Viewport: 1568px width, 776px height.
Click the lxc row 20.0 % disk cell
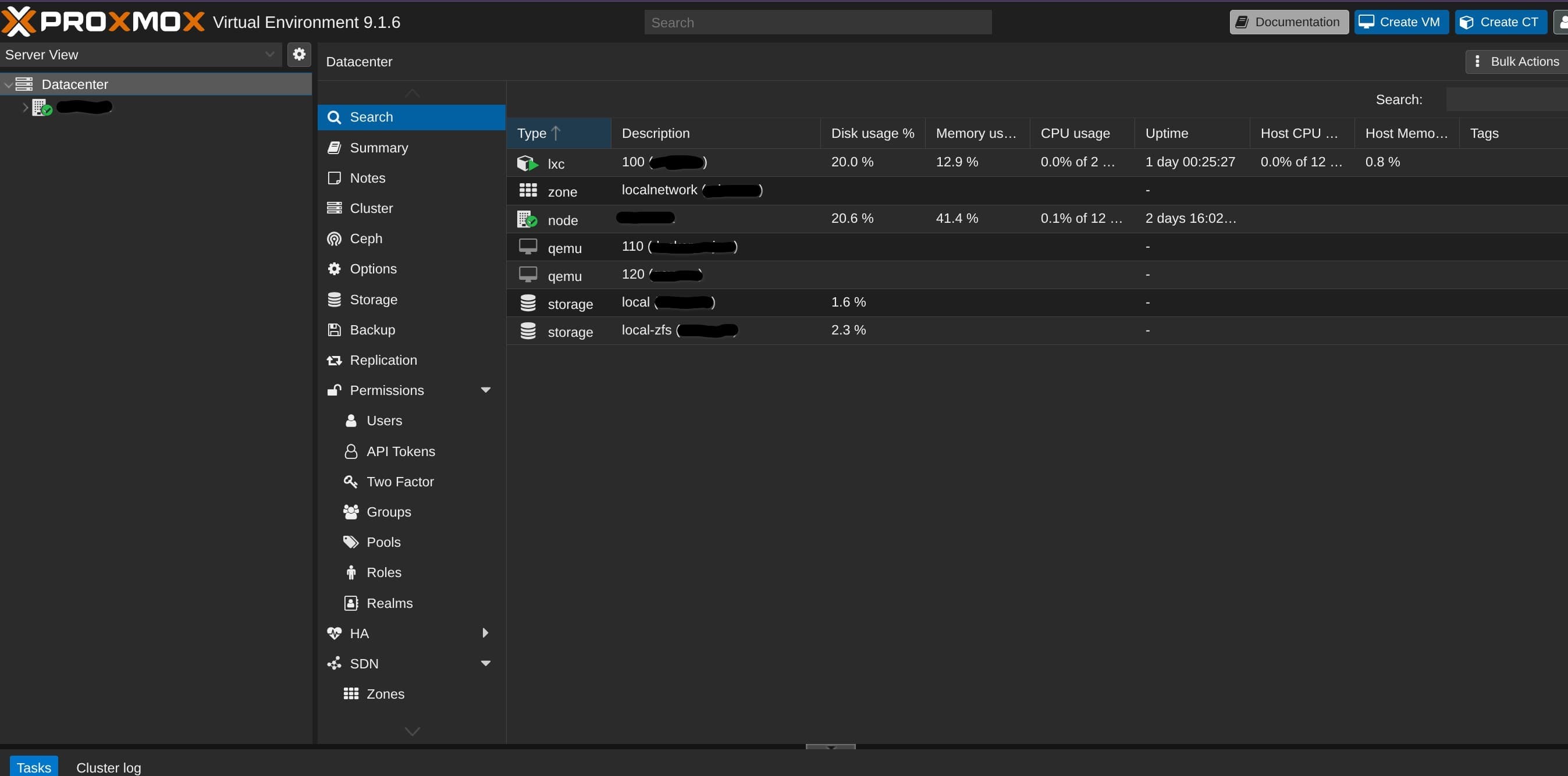click(x=872, y=162)
